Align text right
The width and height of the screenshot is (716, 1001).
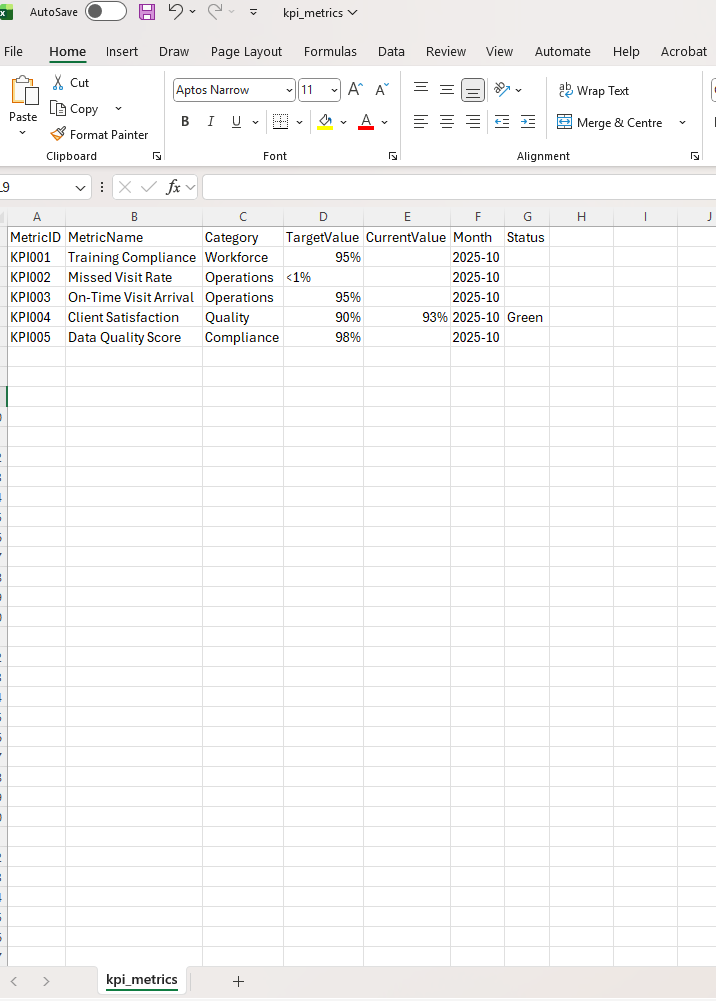(473, 121)
